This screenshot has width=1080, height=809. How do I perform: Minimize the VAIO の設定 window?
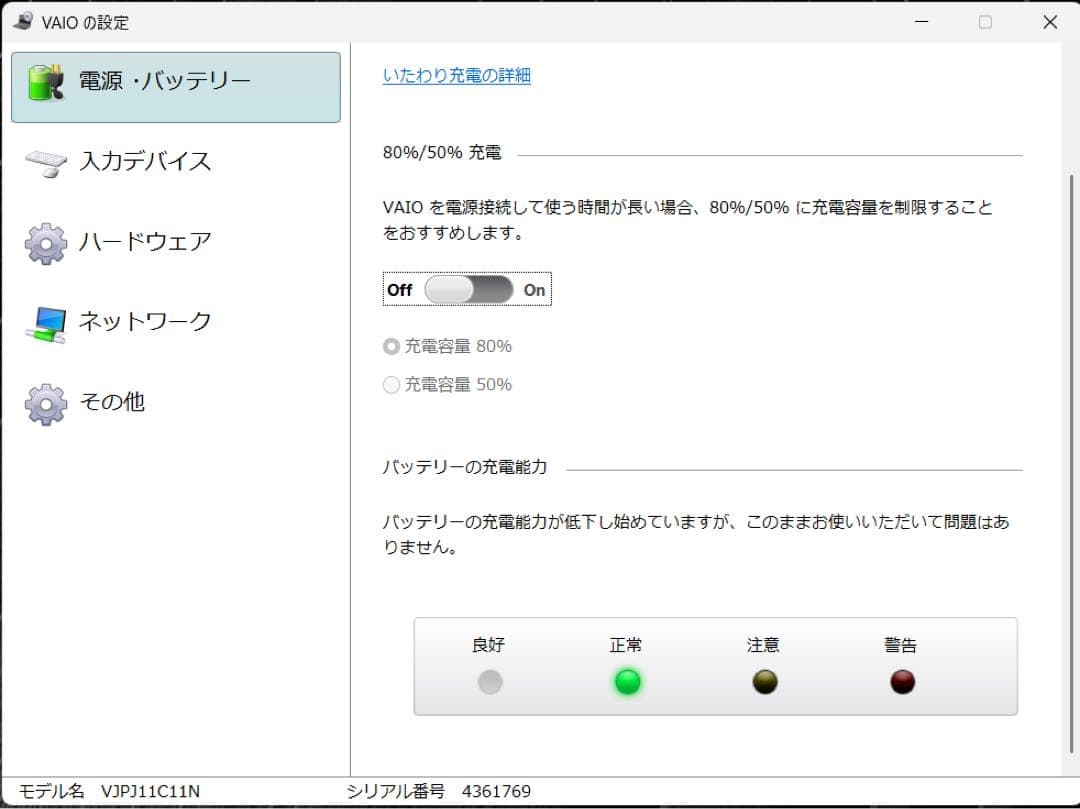click(922, 22)
